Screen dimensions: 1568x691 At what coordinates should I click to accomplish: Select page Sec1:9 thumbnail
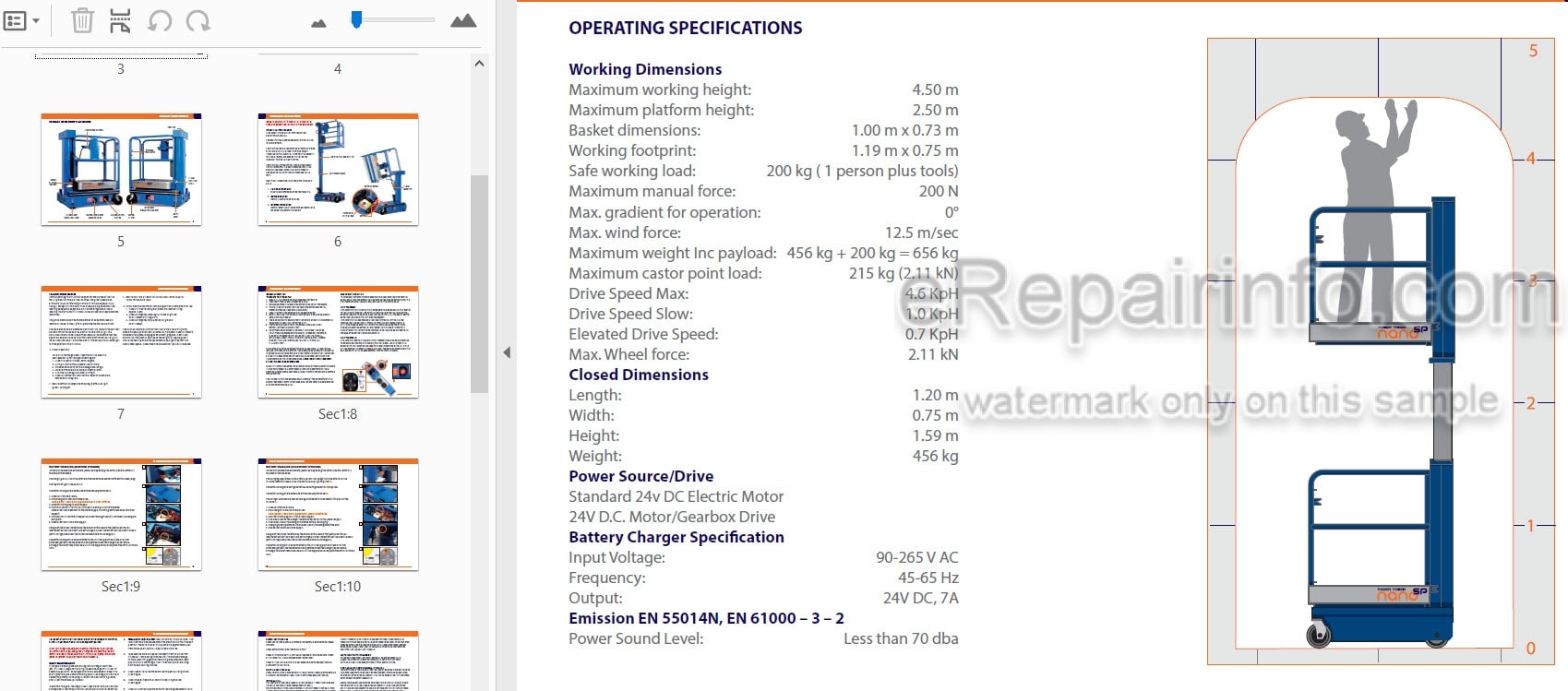pos(121,515)
